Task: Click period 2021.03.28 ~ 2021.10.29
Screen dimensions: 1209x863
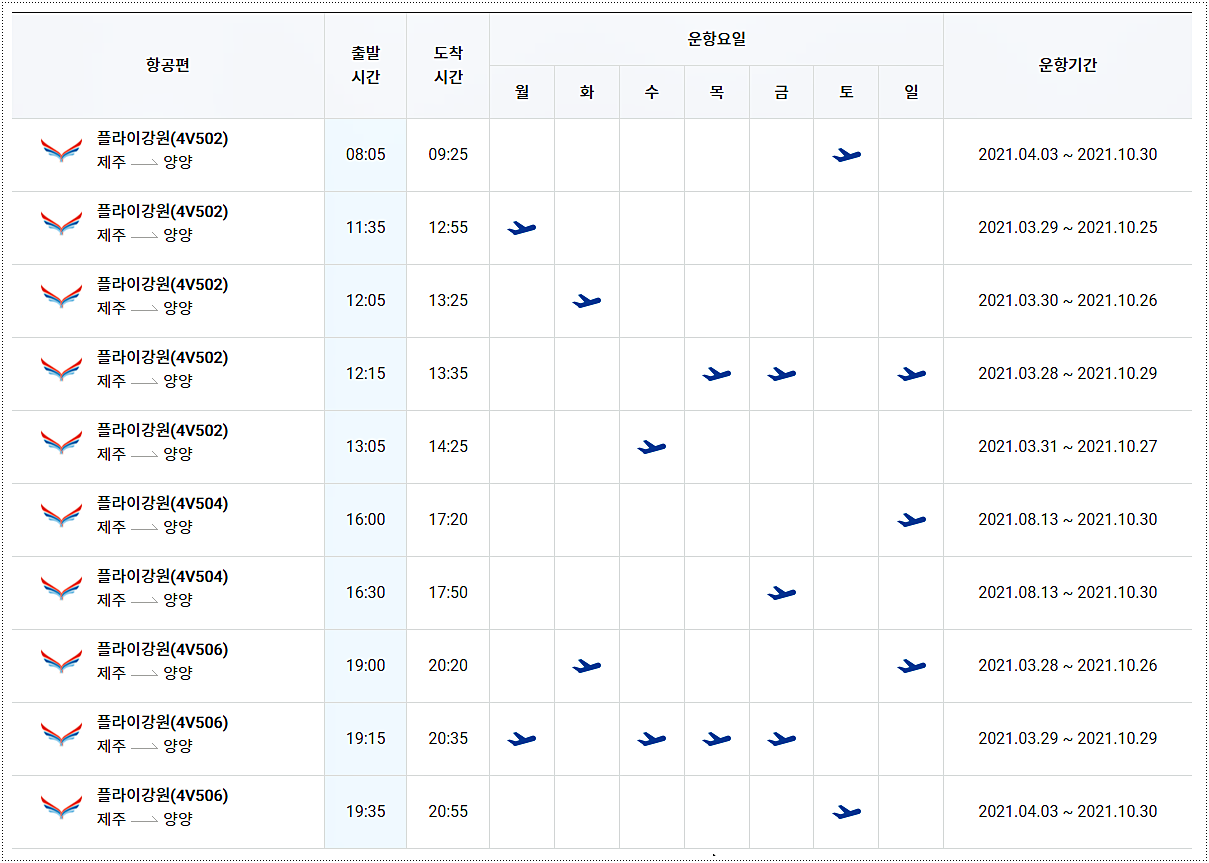Action: 1068,374
